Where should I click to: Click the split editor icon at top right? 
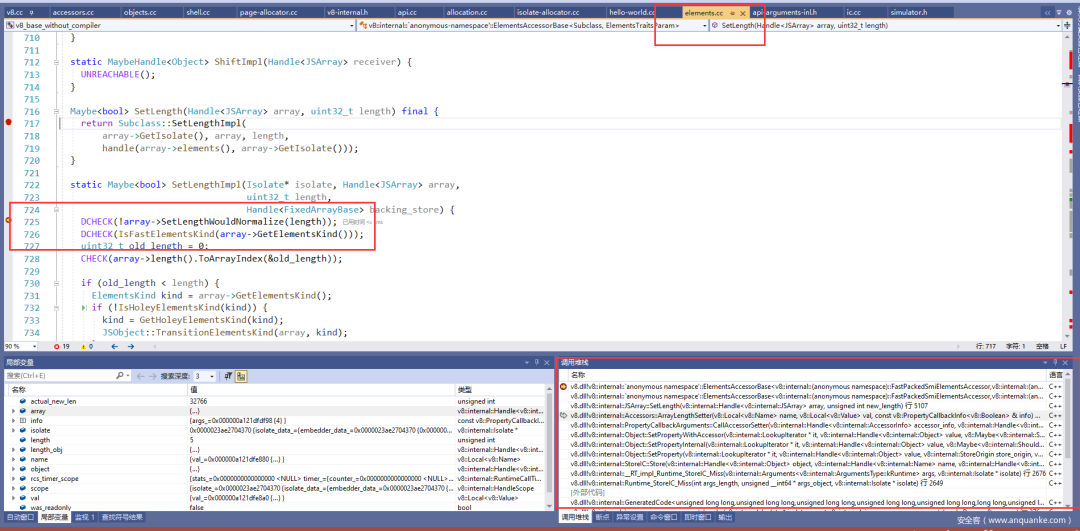(x=1068, y=25)
